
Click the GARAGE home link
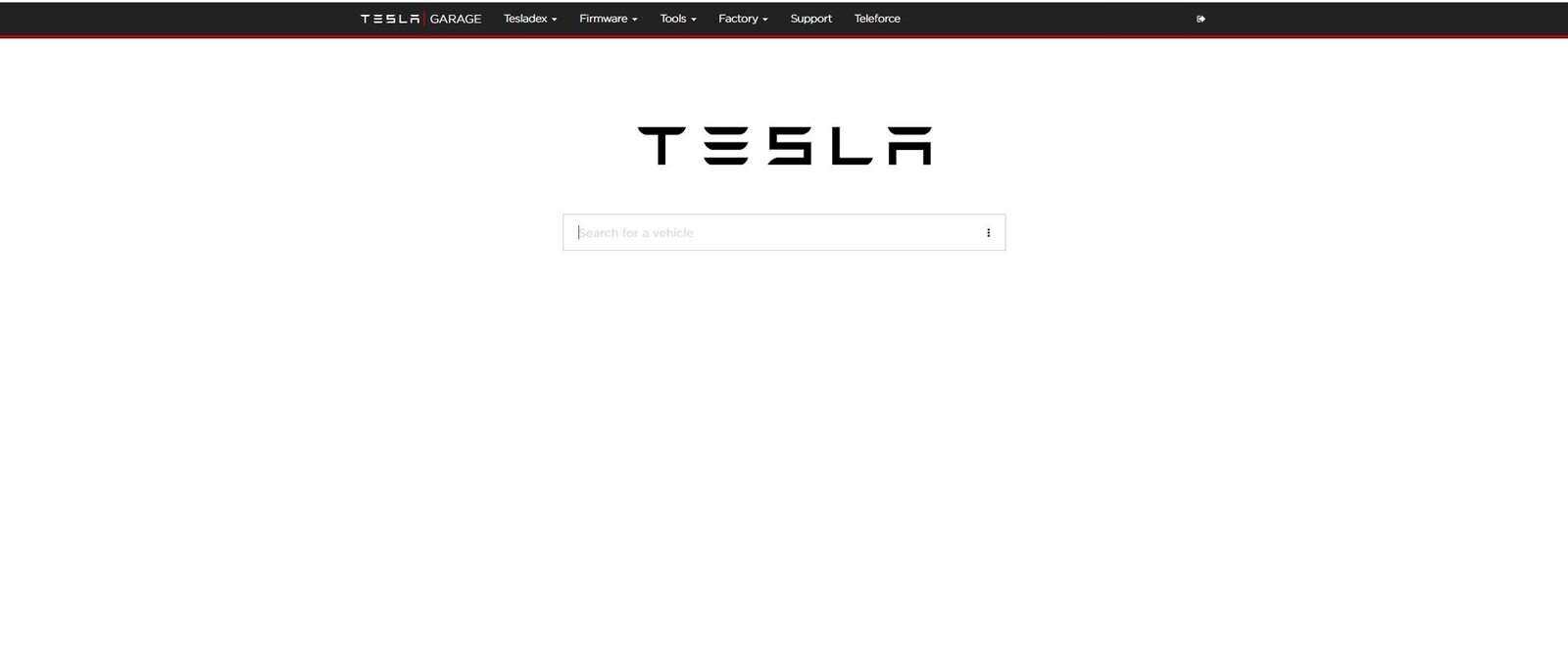(456, 19)
